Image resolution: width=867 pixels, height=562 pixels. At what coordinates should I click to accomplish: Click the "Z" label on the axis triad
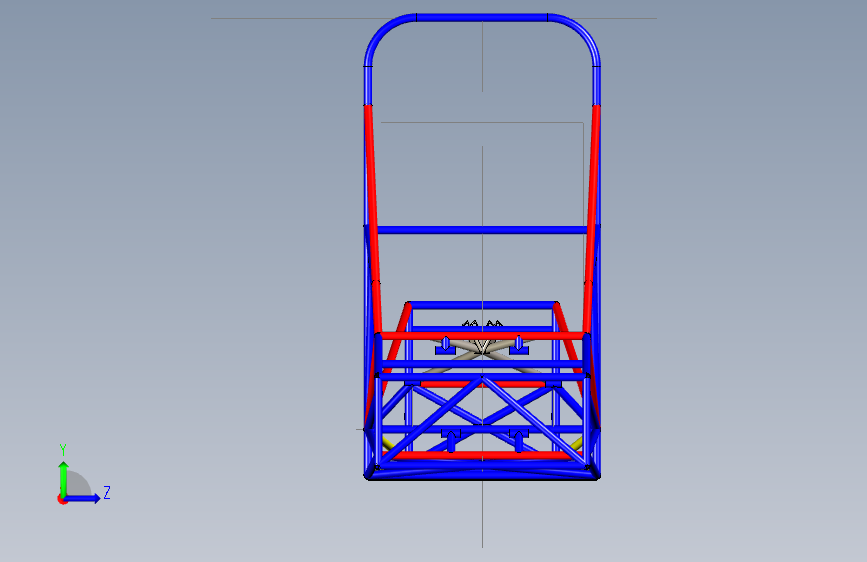tap(107, 492)
